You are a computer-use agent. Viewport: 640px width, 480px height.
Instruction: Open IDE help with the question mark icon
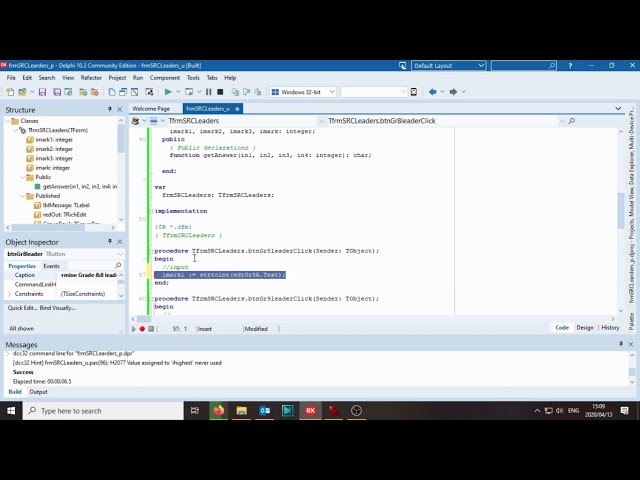570,66
